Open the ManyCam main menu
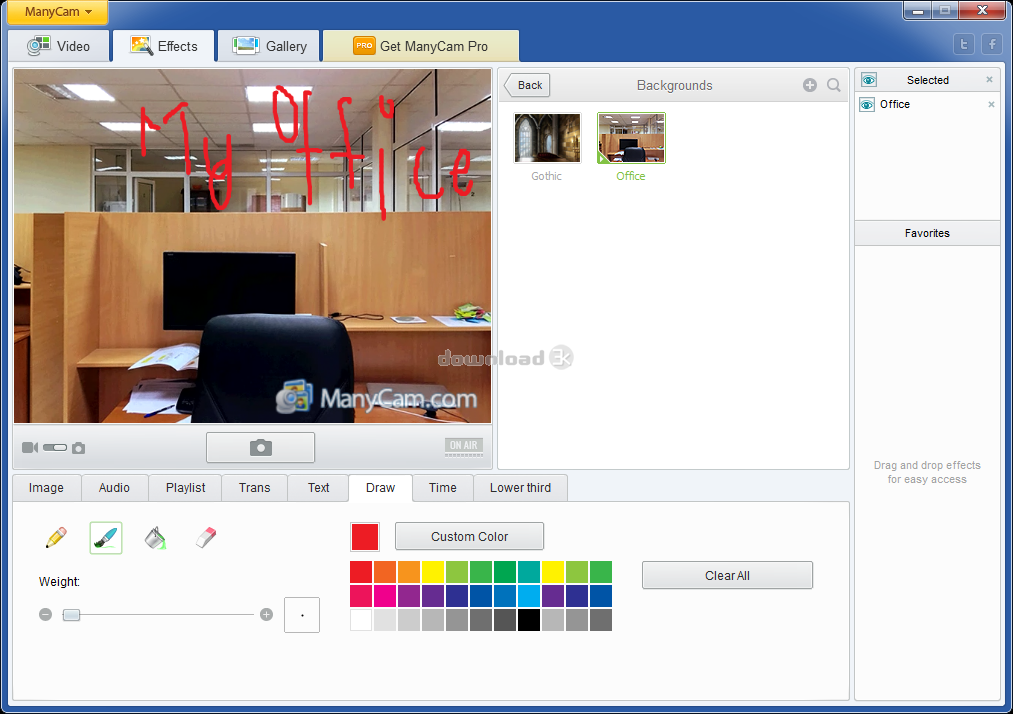Screen dimensions: 1013x714 click(x=57, y=13)
